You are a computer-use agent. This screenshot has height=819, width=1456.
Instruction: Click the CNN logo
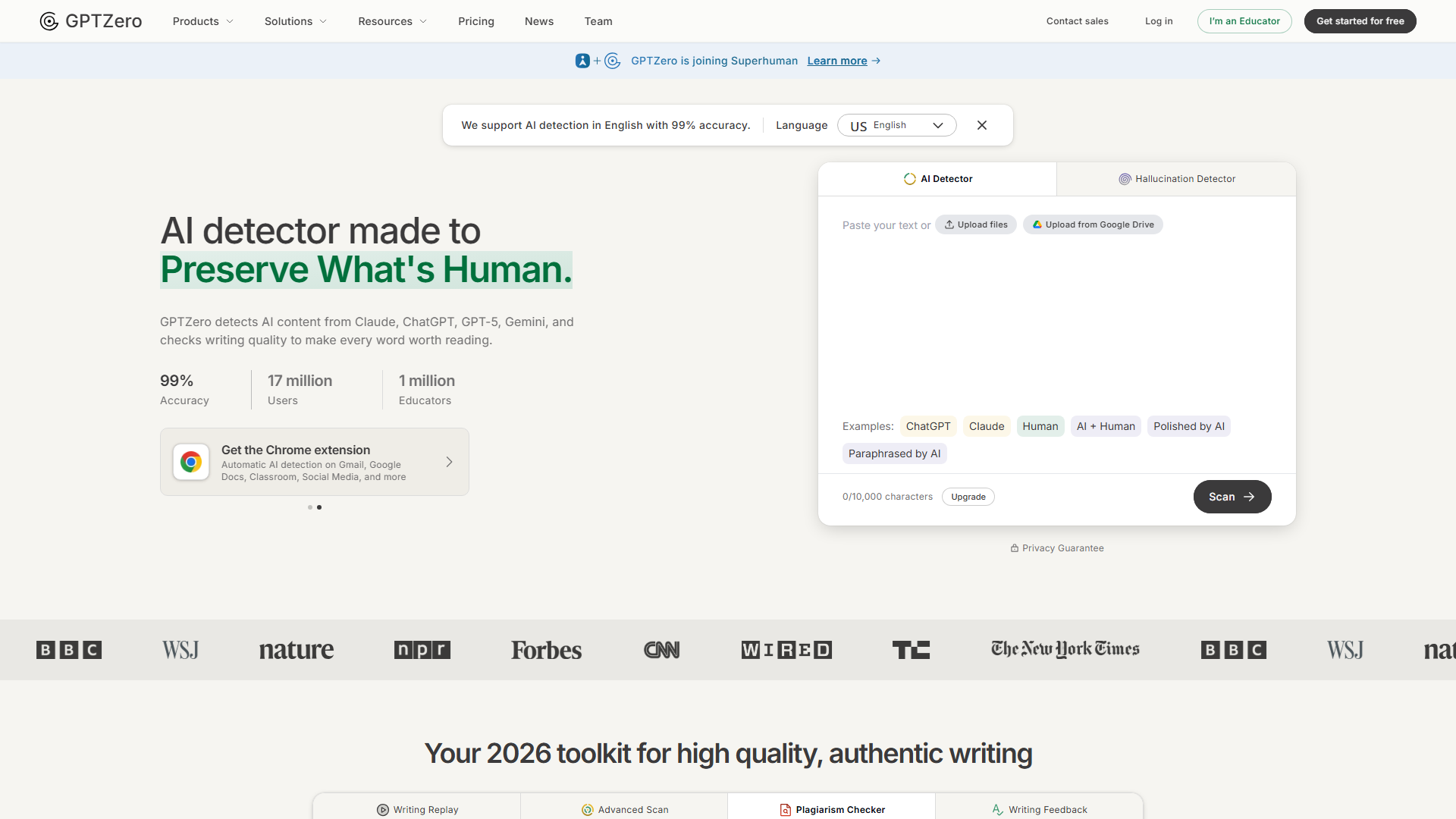click(662, 650)
